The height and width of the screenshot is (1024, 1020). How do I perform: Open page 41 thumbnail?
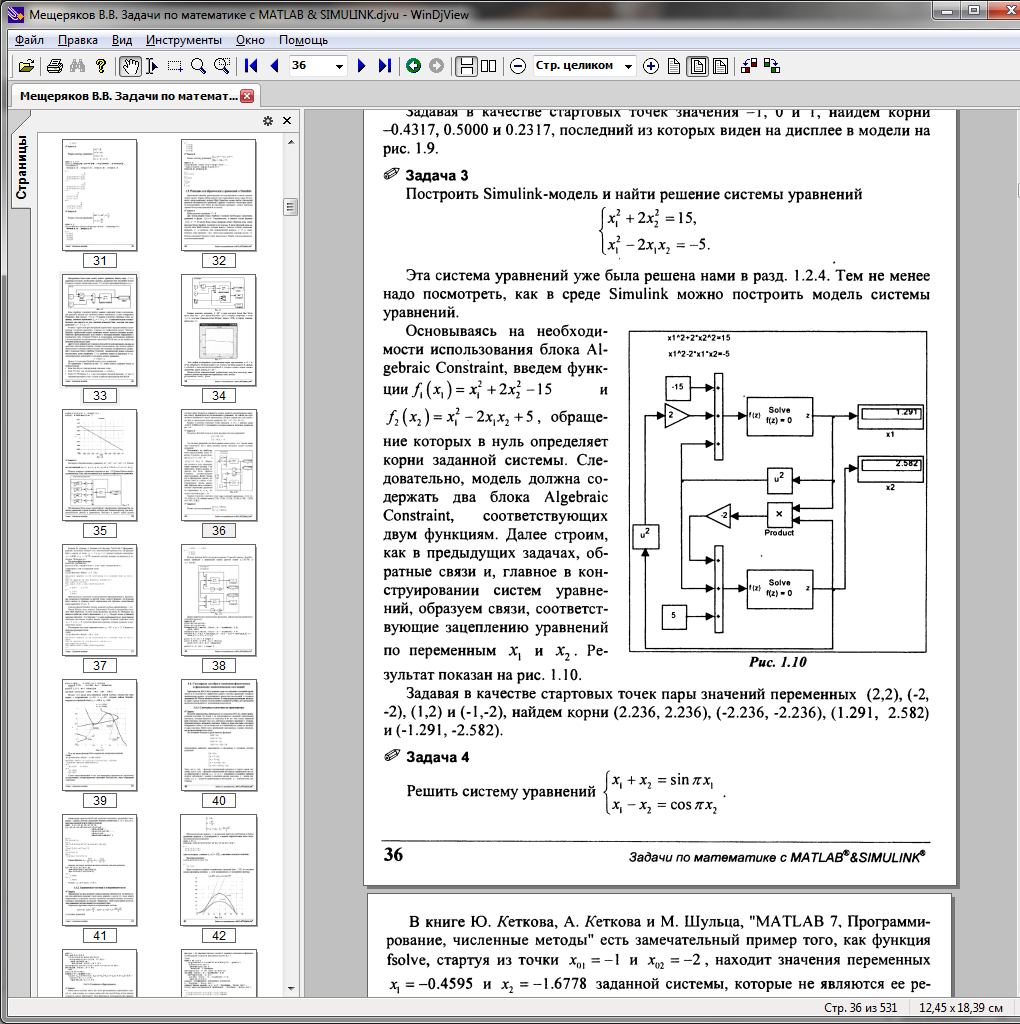coord(100,871)
